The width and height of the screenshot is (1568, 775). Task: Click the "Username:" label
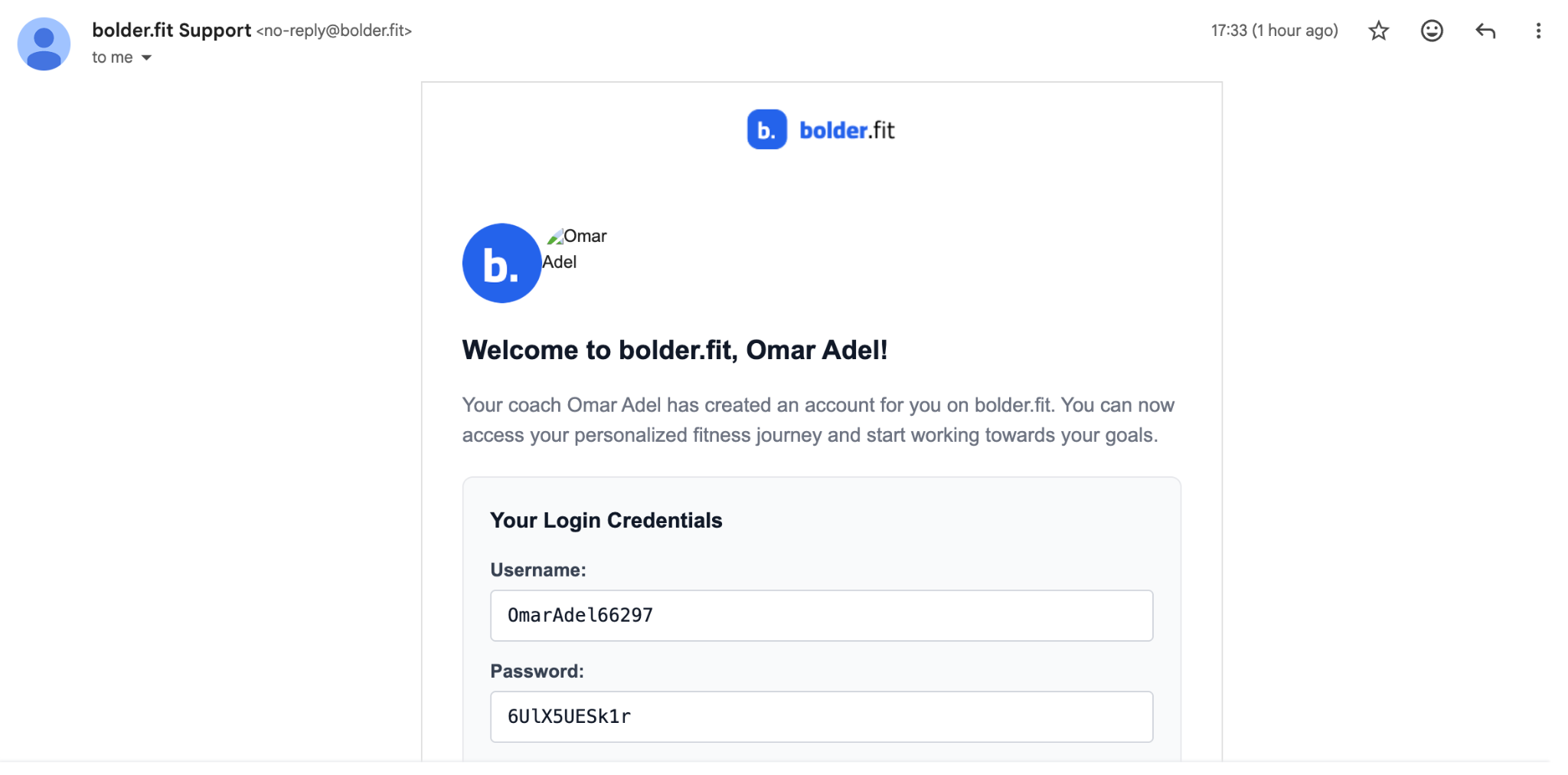point(537,570)
